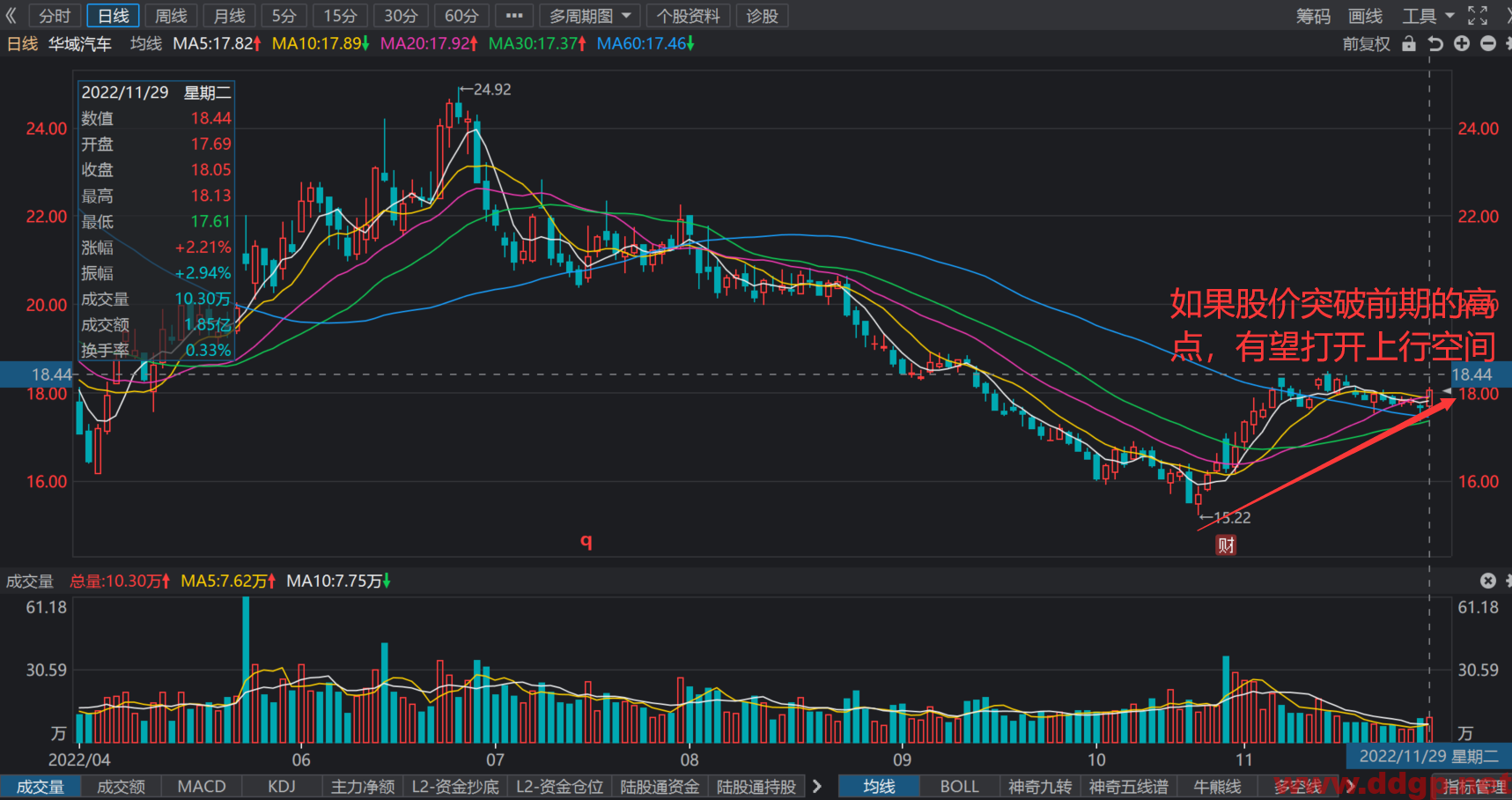Image resolution: width=1512 pixels, height=800 pixels.
Task: Collapse sidebar with double left chevron
Action: (x=11, y=15)
